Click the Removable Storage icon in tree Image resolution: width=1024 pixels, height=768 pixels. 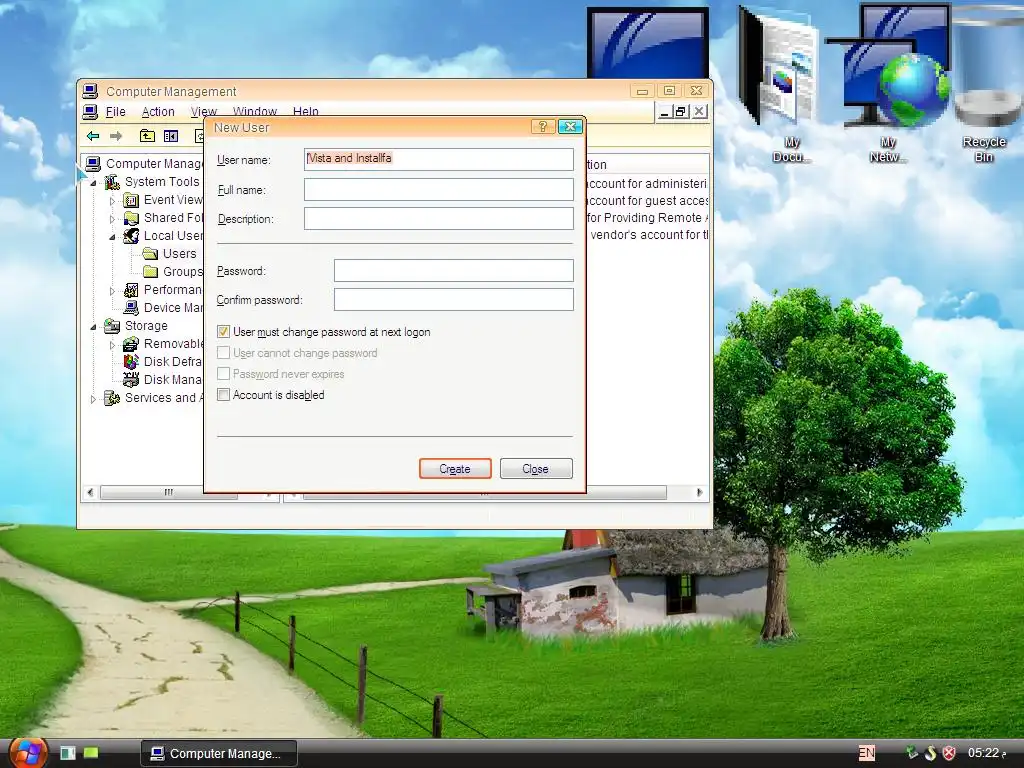(131, 344)
